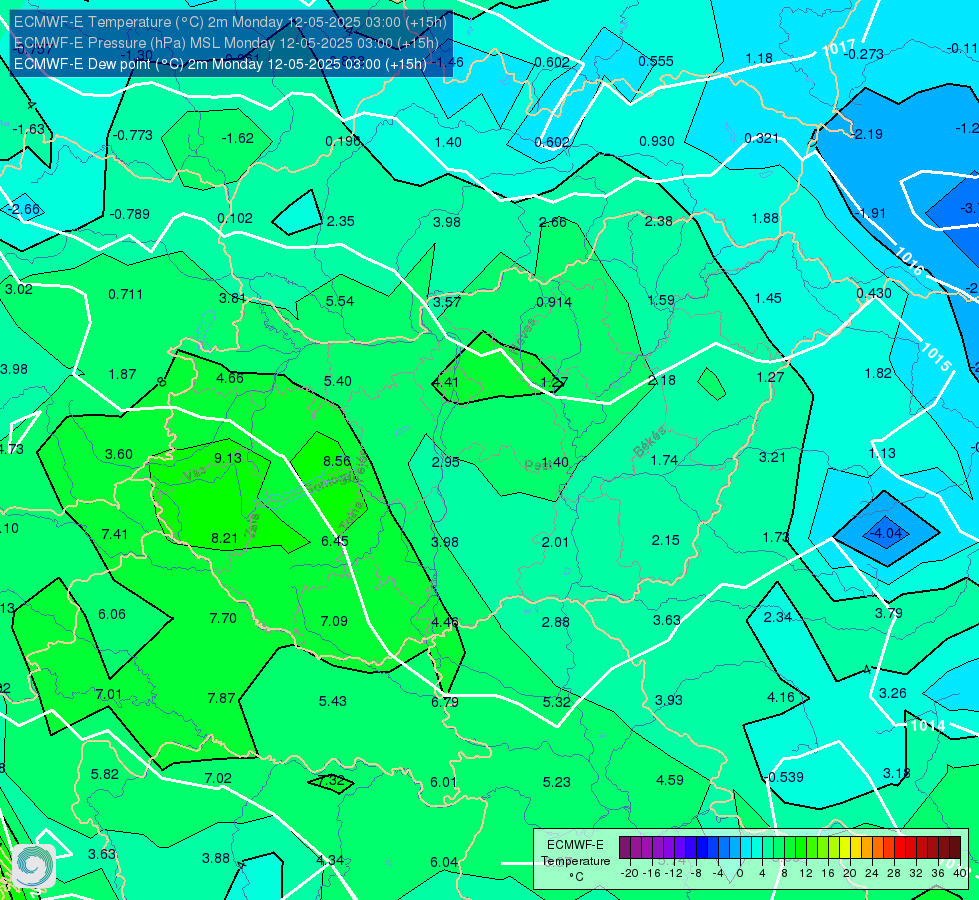The height and width of the screenshot is (900, 979).
Task: Click the 1014 isobar label
Action: point(928,726)
